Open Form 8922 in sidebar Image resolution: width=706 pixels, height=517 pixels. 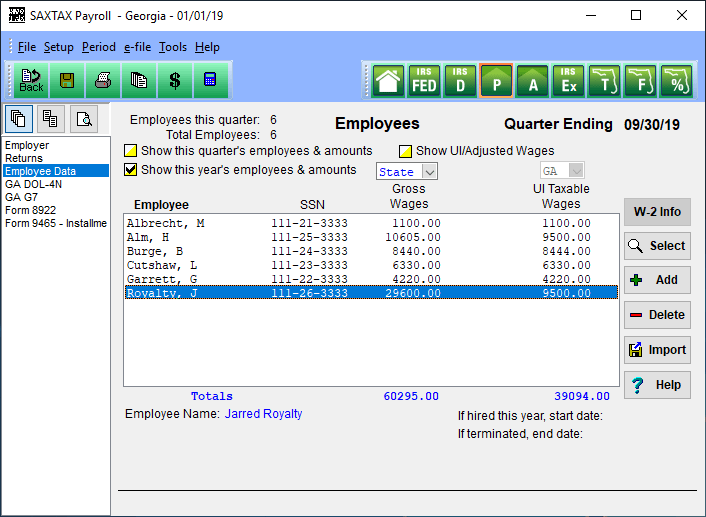click(56, 210)
